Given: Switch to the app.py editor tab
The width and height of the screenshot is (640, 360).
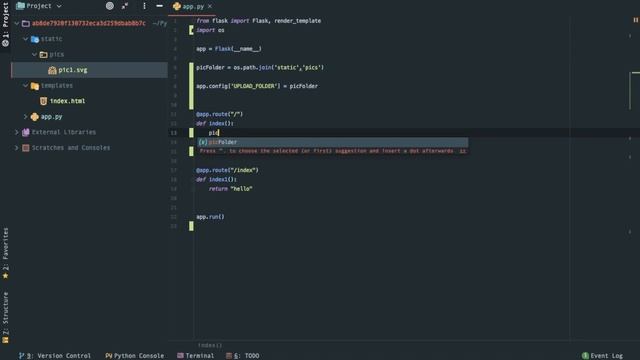Looking at the screenshot, I should click(193, 6).
